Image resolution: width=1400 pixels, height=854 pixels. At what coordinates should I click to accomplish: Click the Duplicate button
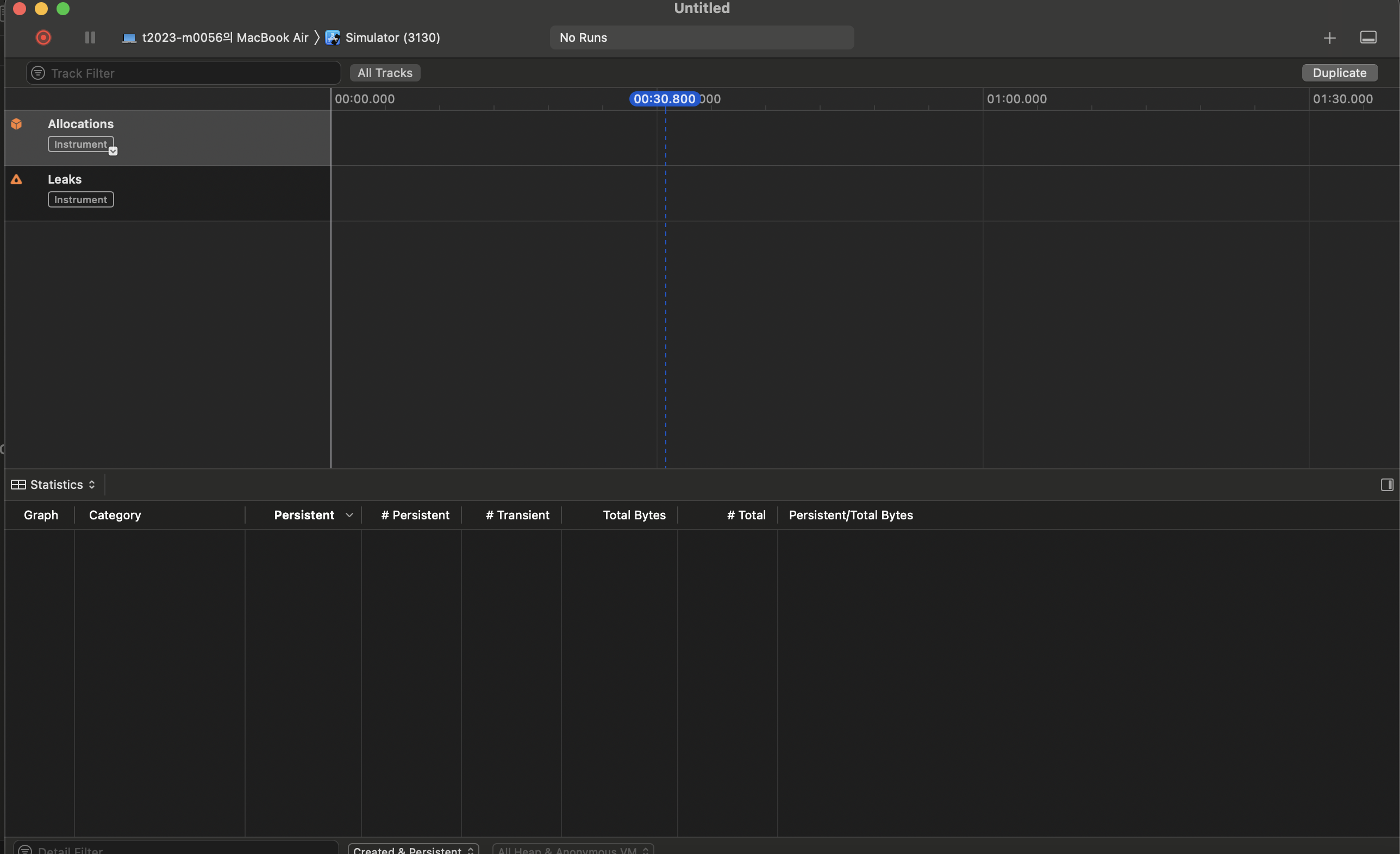click(1339, 73)
